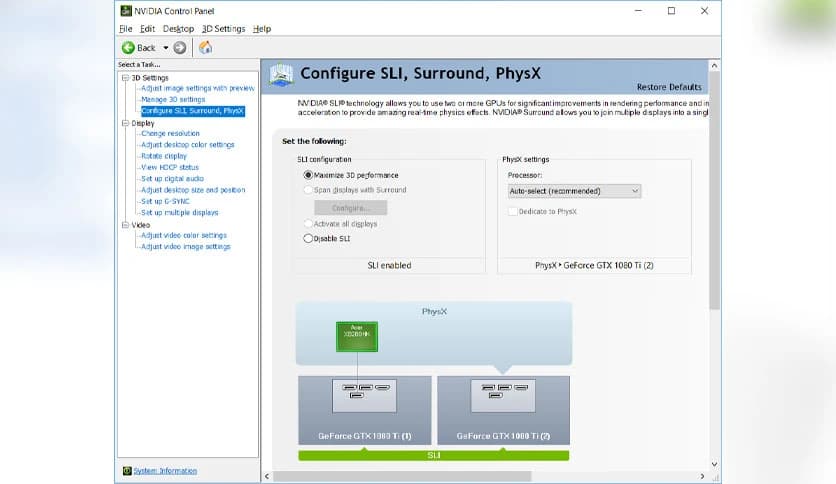Select Maximize 3D performance radio button
Screen dimensions: 836x484
click(308, 175)
